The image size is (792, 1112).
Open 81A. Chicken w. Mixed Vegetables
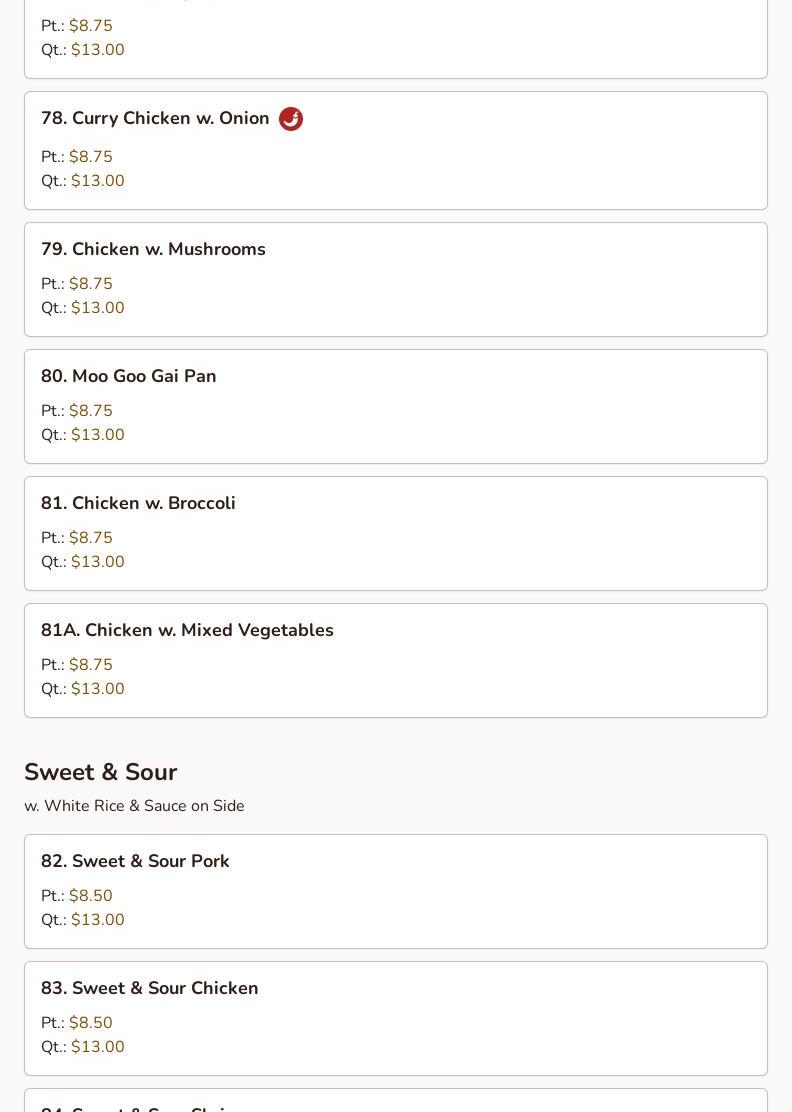187,630
